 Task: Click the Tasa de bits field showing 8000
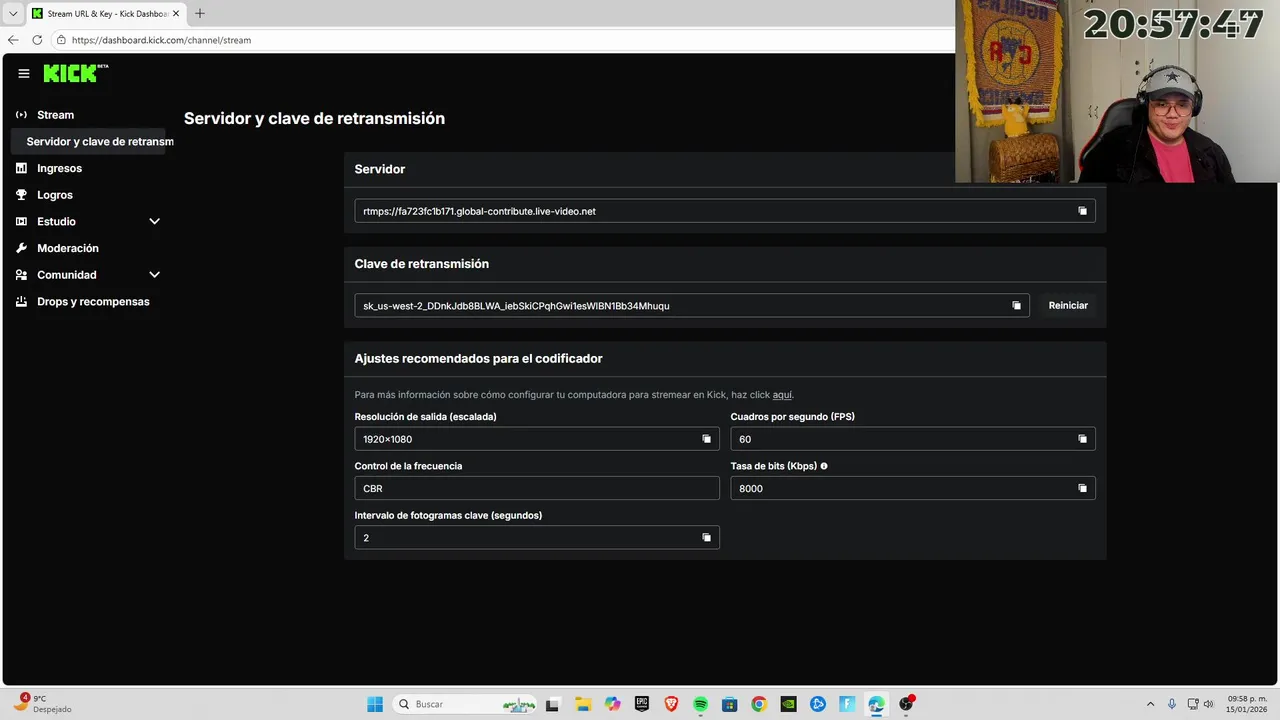click(x=913, y=488)
